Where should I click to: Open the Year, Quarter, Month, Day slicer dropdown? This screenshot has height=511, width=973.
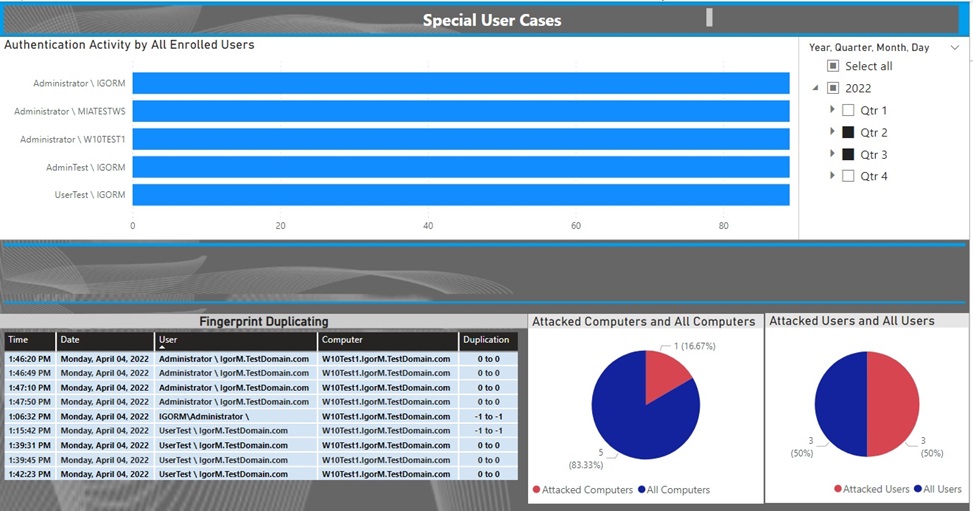pyautogui.click(x=956, y=47)
